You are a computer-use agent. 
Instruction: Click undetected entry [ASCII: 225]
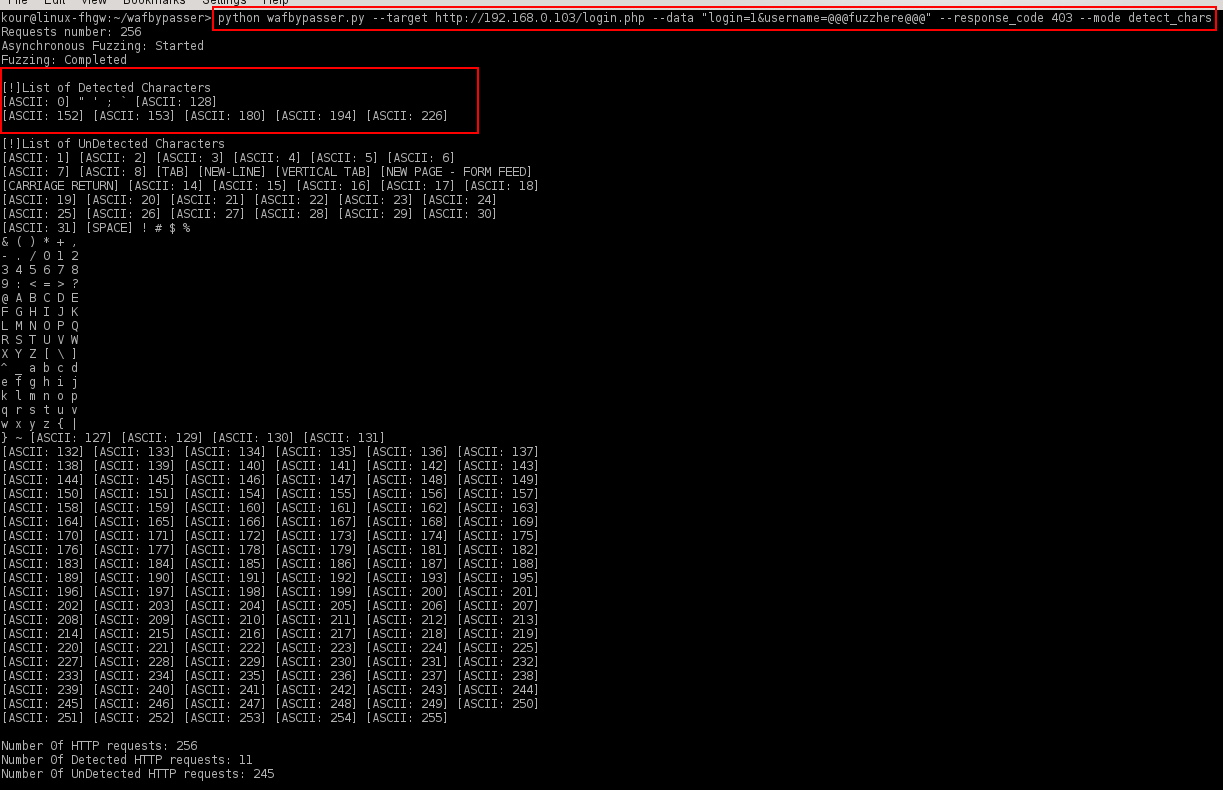coord(498,648)
